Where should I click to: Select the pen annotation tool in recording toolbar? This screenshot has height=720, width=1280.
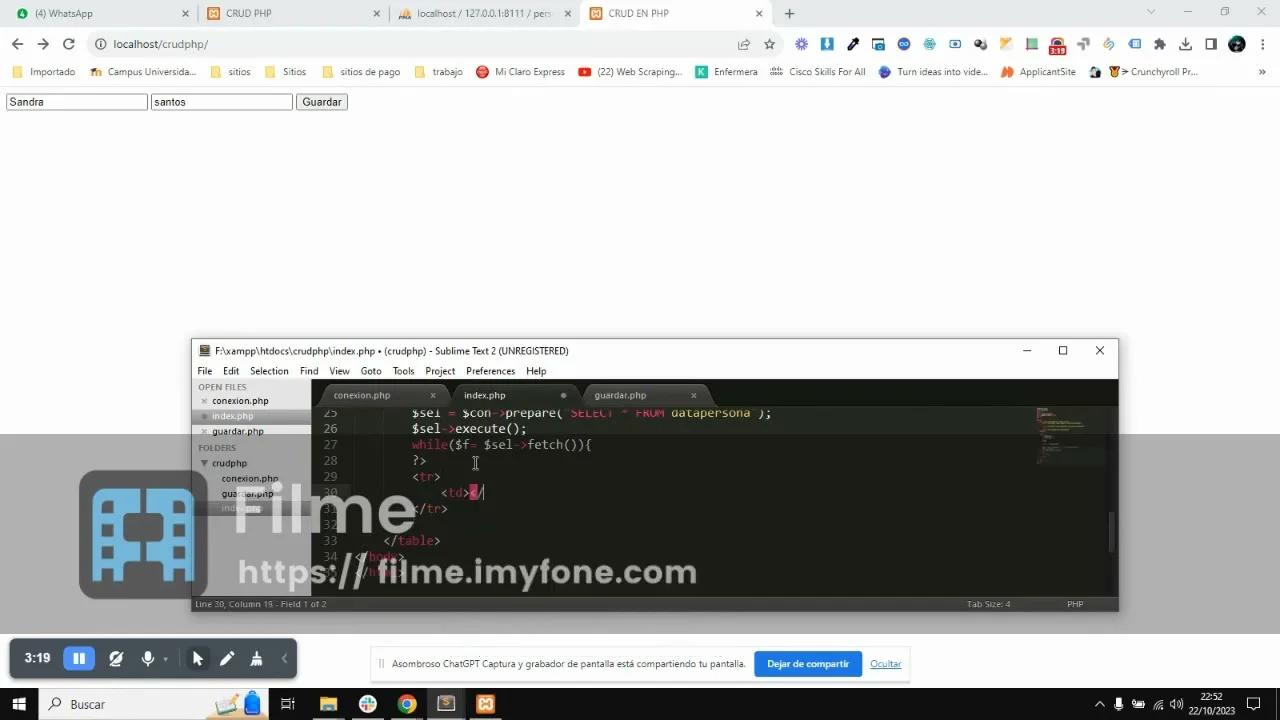(x=226, y=658)
